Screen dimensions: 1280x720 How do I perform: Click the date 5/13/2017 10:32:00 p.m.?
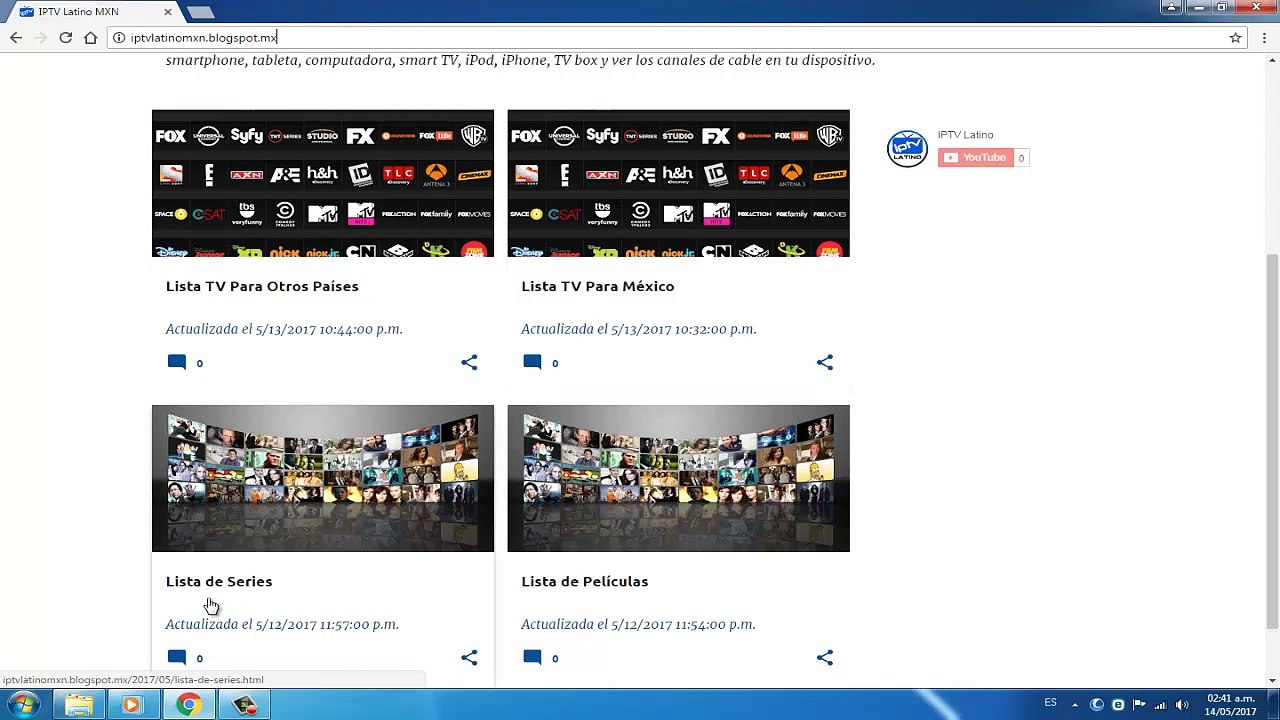tap(684, 329)
